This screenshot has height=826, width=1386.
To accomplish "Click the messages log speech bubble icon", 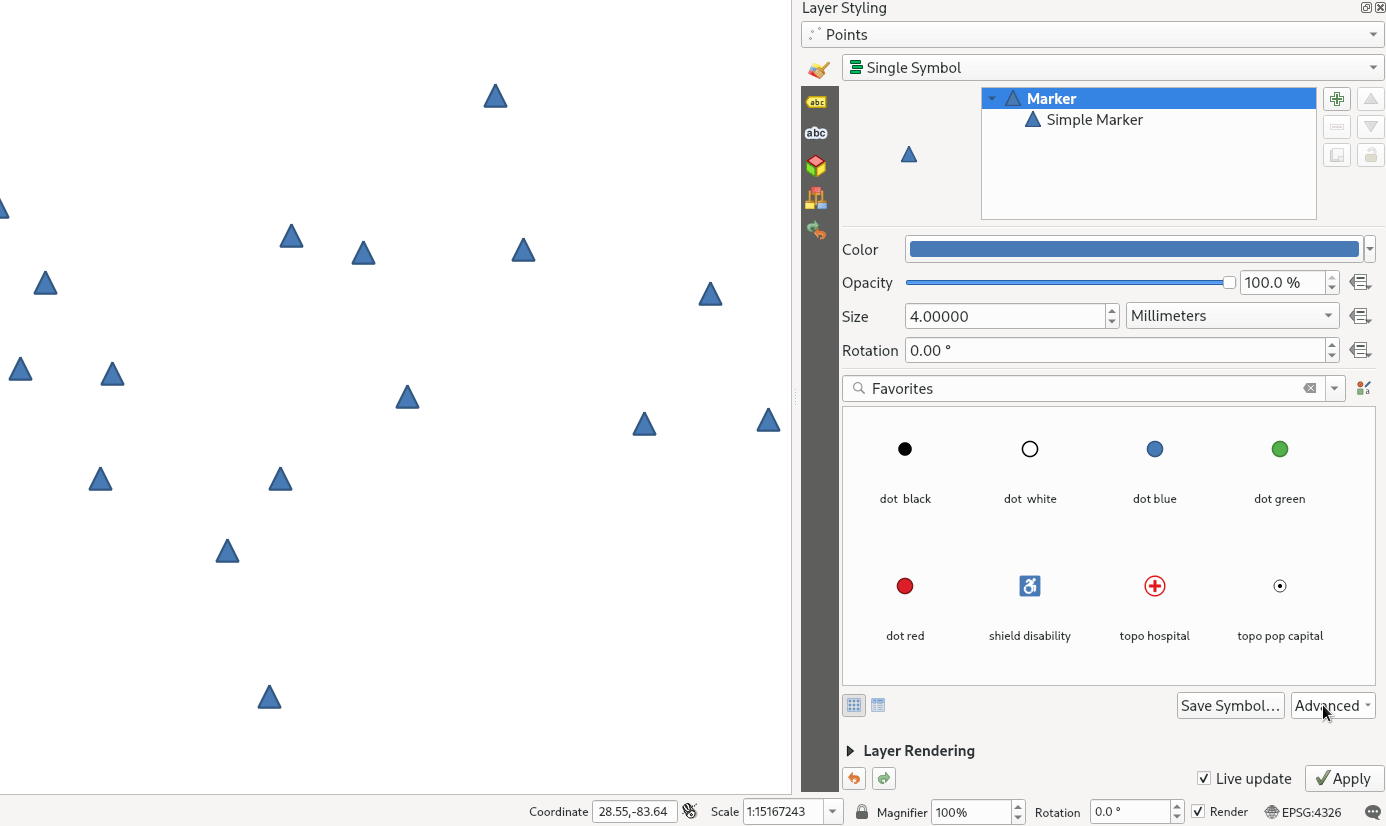I will pyautogui.click(x=1373, y=812).
